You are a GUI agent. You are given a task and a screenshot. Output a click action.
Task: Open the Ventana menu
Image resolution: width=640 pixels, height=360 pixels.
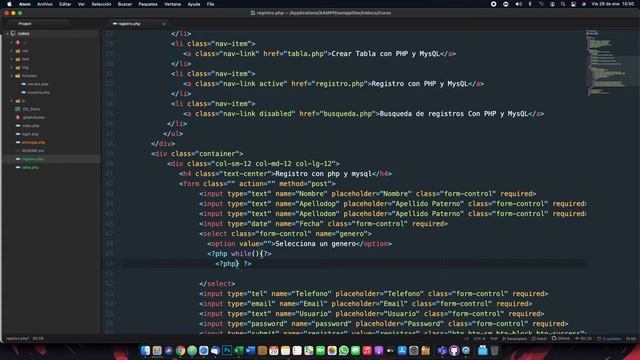(172, 4)
